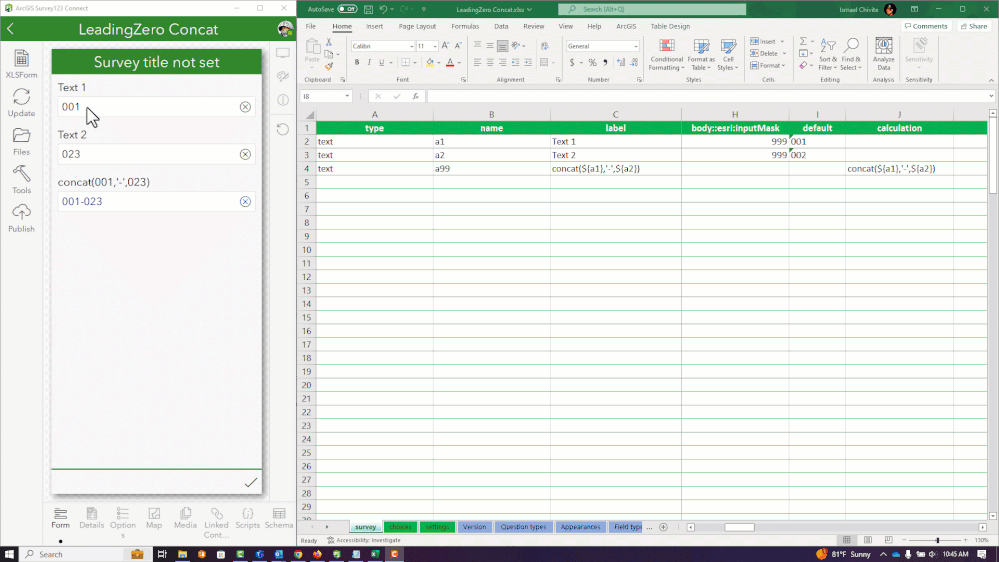Screen dimensions: 999x562
Task: Click the Comments button
Action: (x=926, y=26)
